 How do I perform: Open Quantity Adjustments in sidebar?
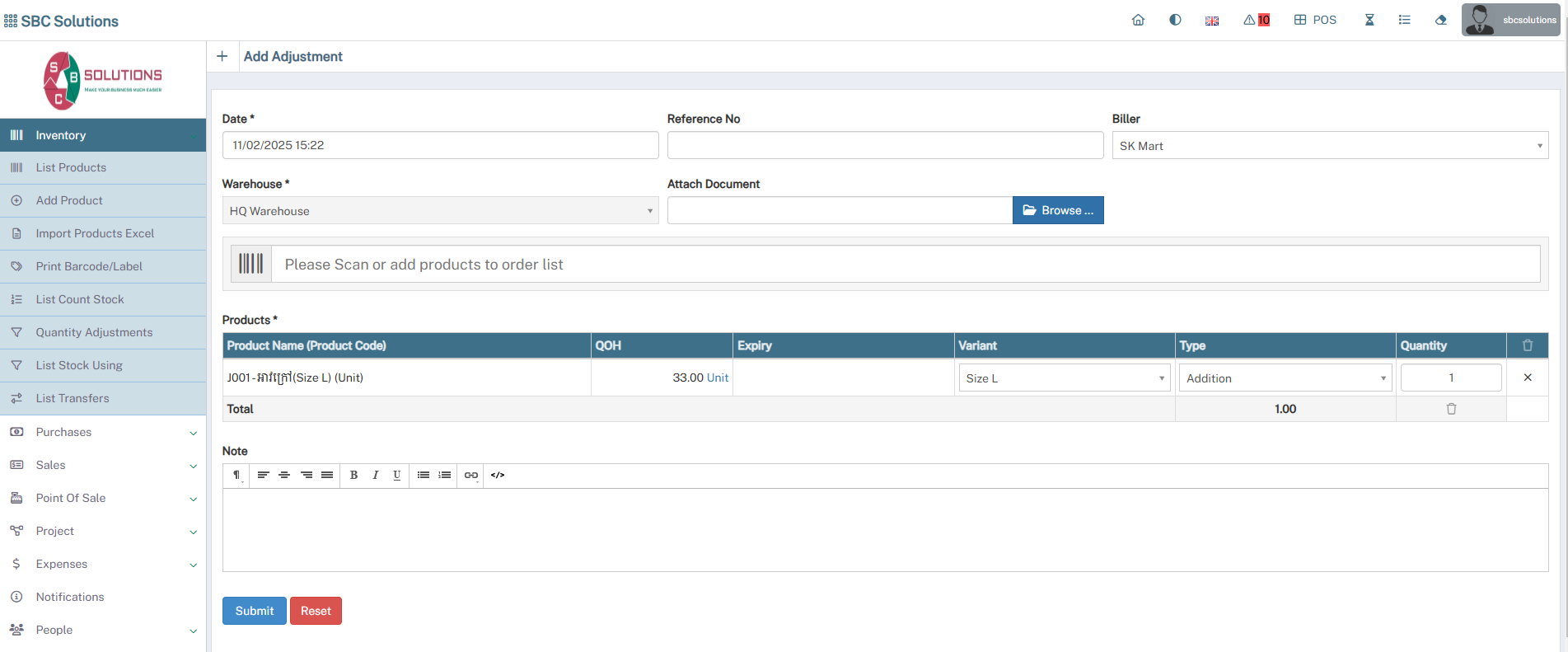[x=94, y=332]
